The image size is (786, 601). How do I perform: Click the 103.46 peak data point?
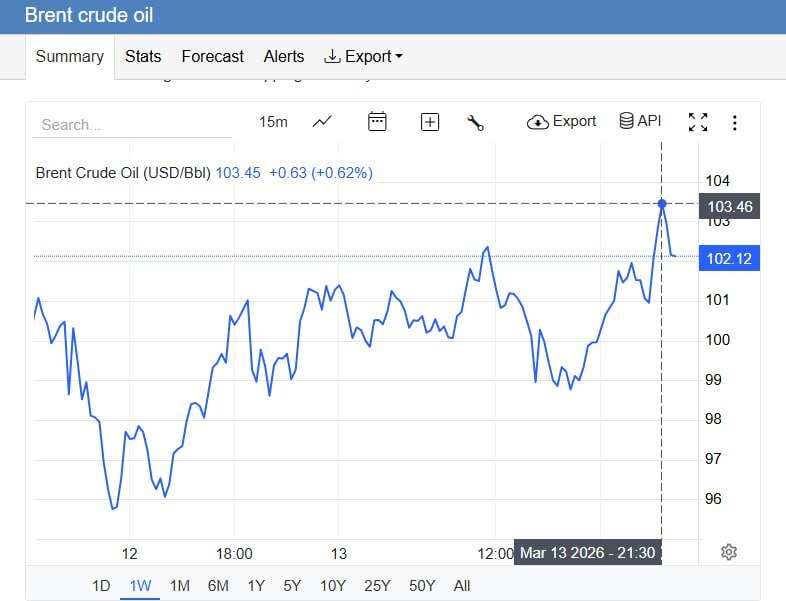[662, 204]
